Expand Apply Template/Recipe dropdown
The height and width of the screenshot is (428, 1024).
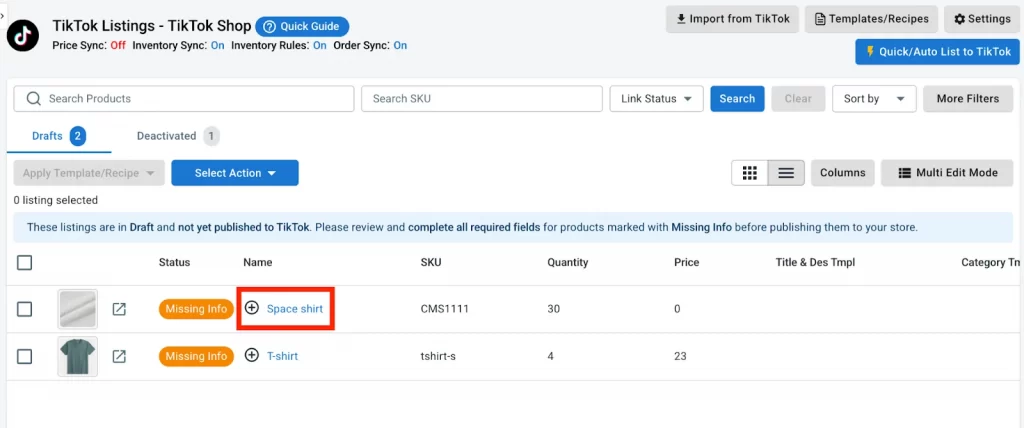coord(89,173)
